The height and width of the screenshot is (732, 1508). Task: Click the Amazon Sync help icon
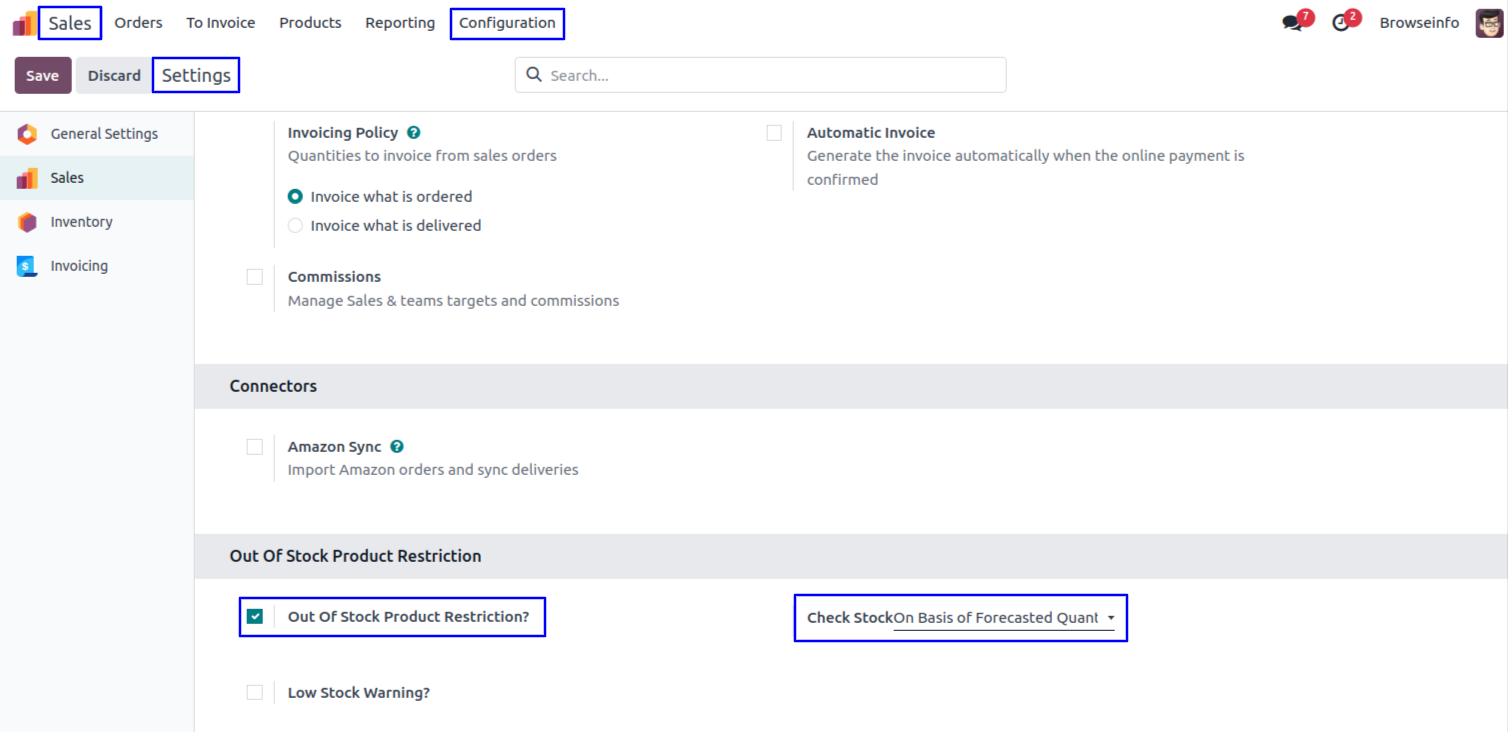tap(397, 447)
